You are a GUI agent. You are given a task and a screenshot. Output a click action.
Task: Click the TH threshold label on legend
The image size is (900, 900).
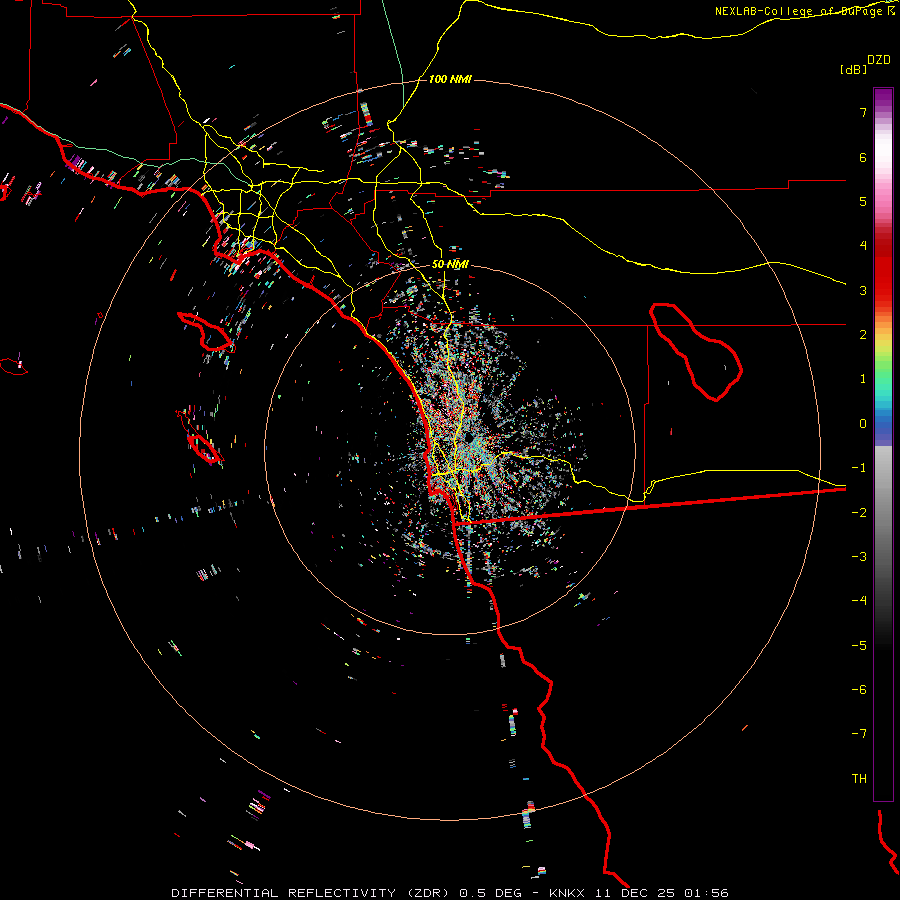point(859,779)
